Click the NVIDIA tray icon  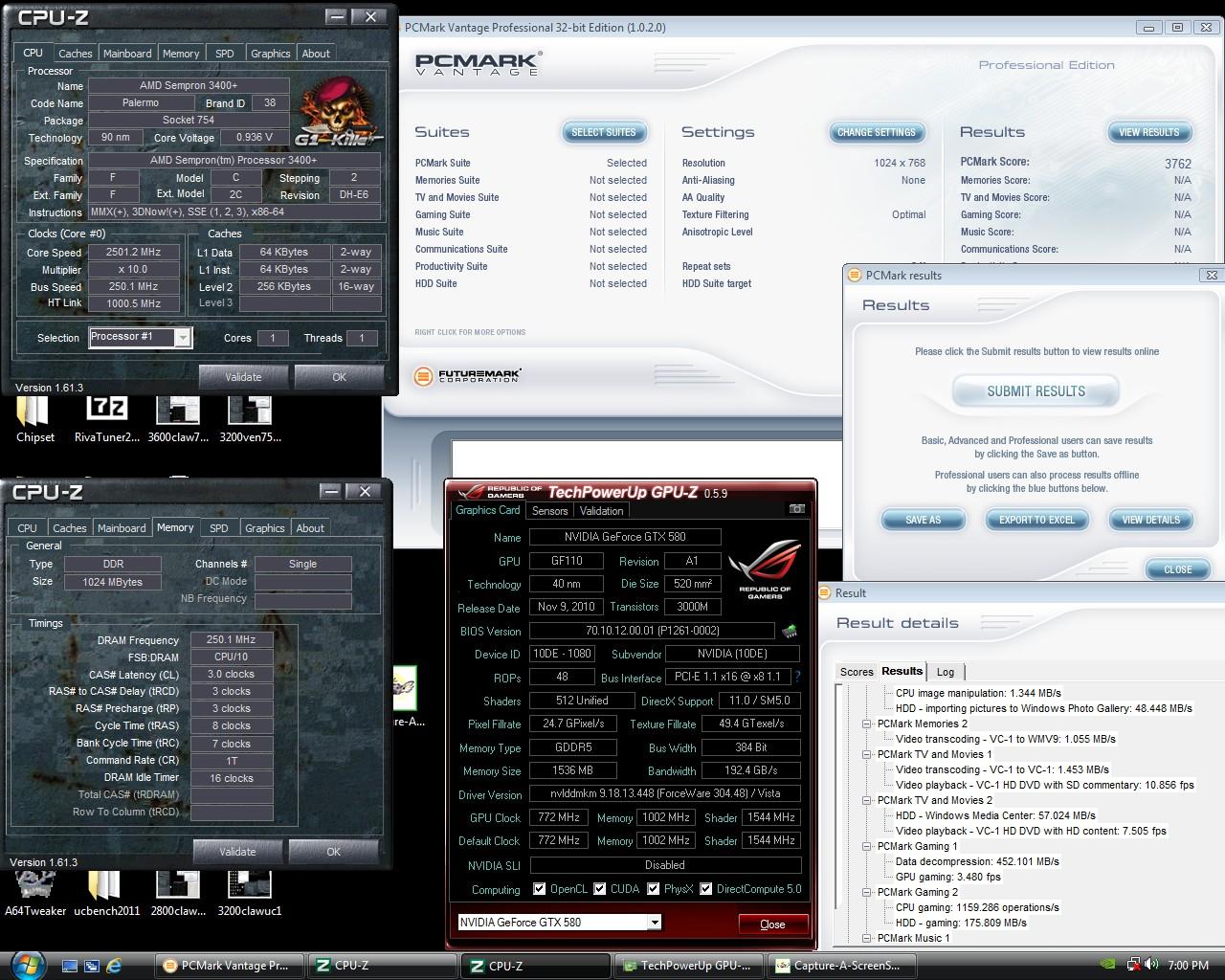tap(1108, 965)
